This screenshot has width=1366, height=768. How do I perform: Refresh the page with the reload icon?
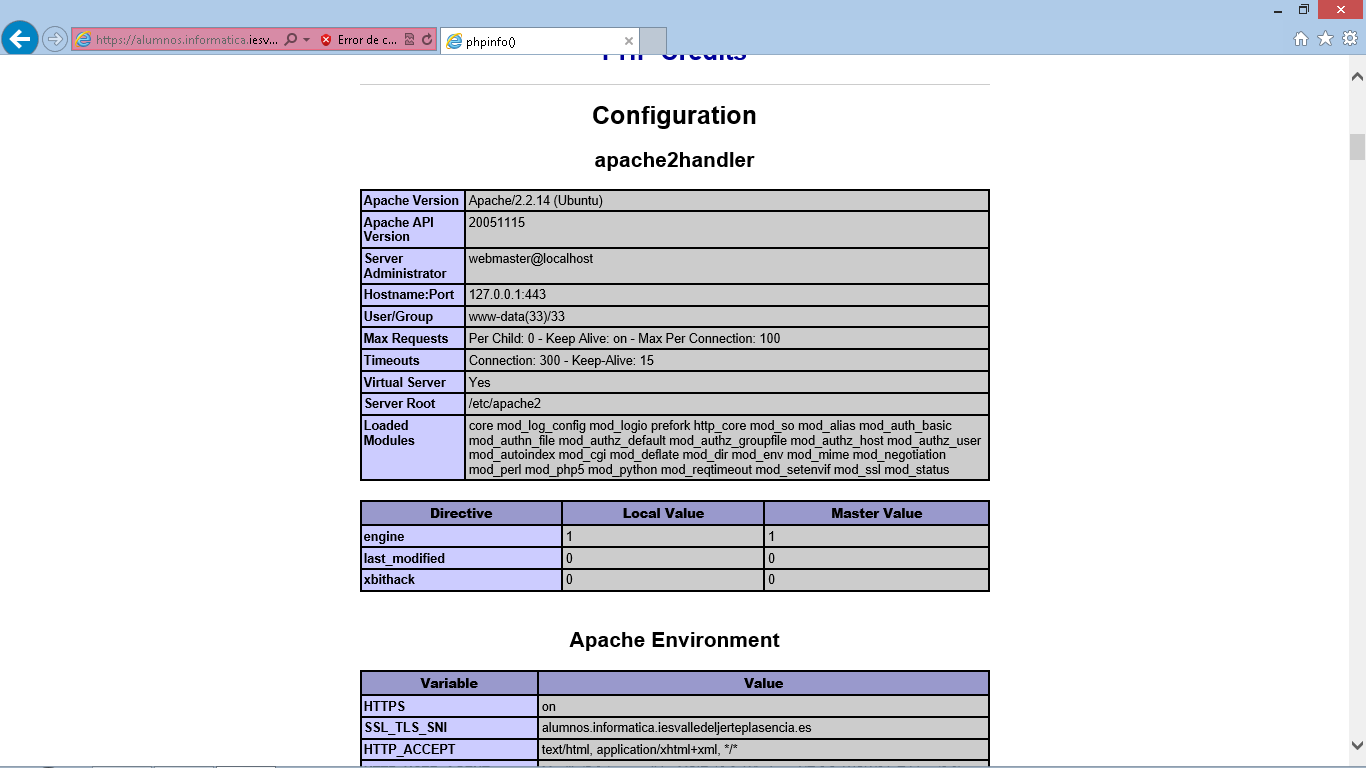[427, 40]
